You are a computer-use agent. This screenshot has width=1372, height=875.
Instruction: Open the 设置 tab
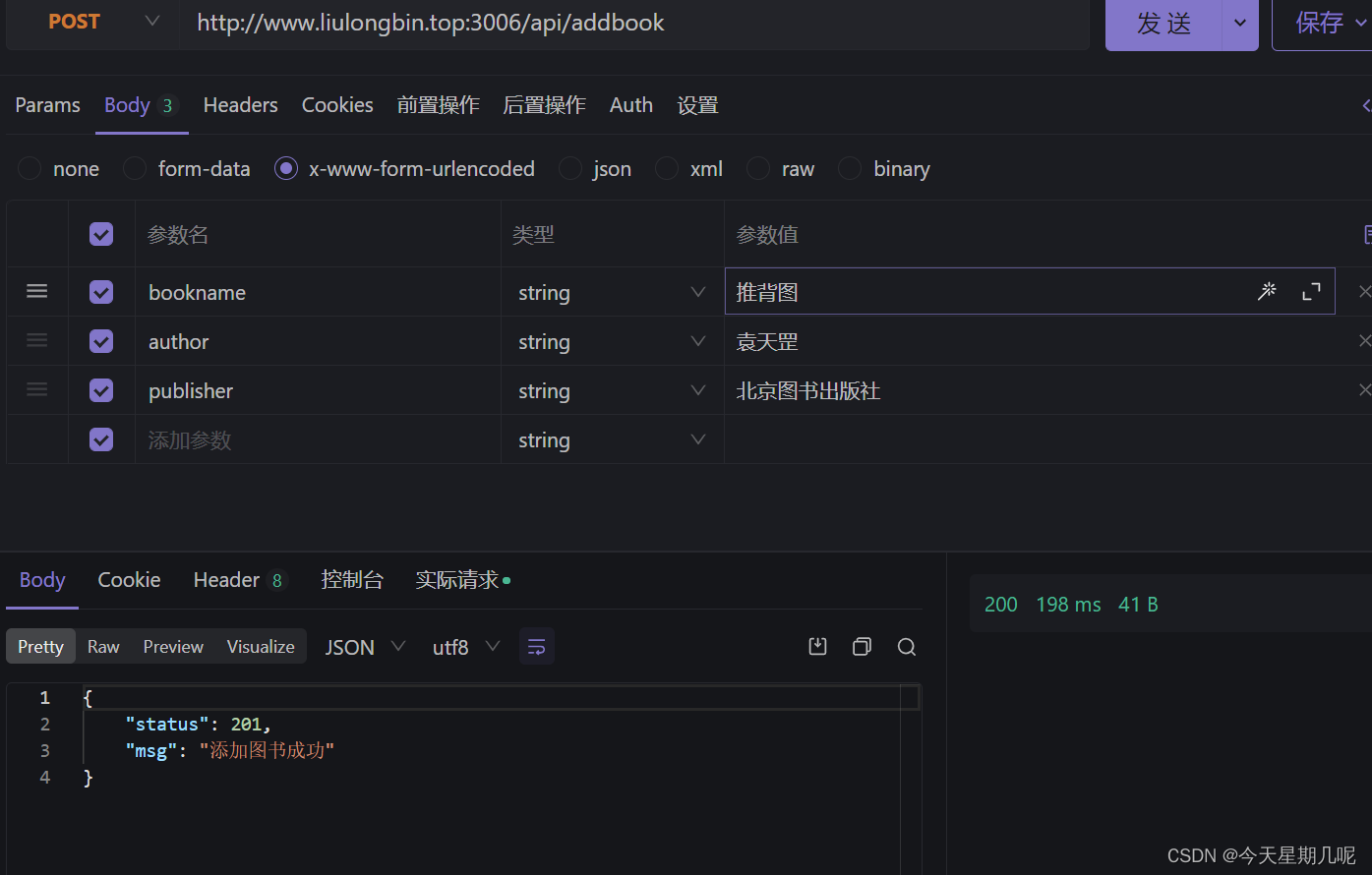pyautogui.click(x=698, y=105)
